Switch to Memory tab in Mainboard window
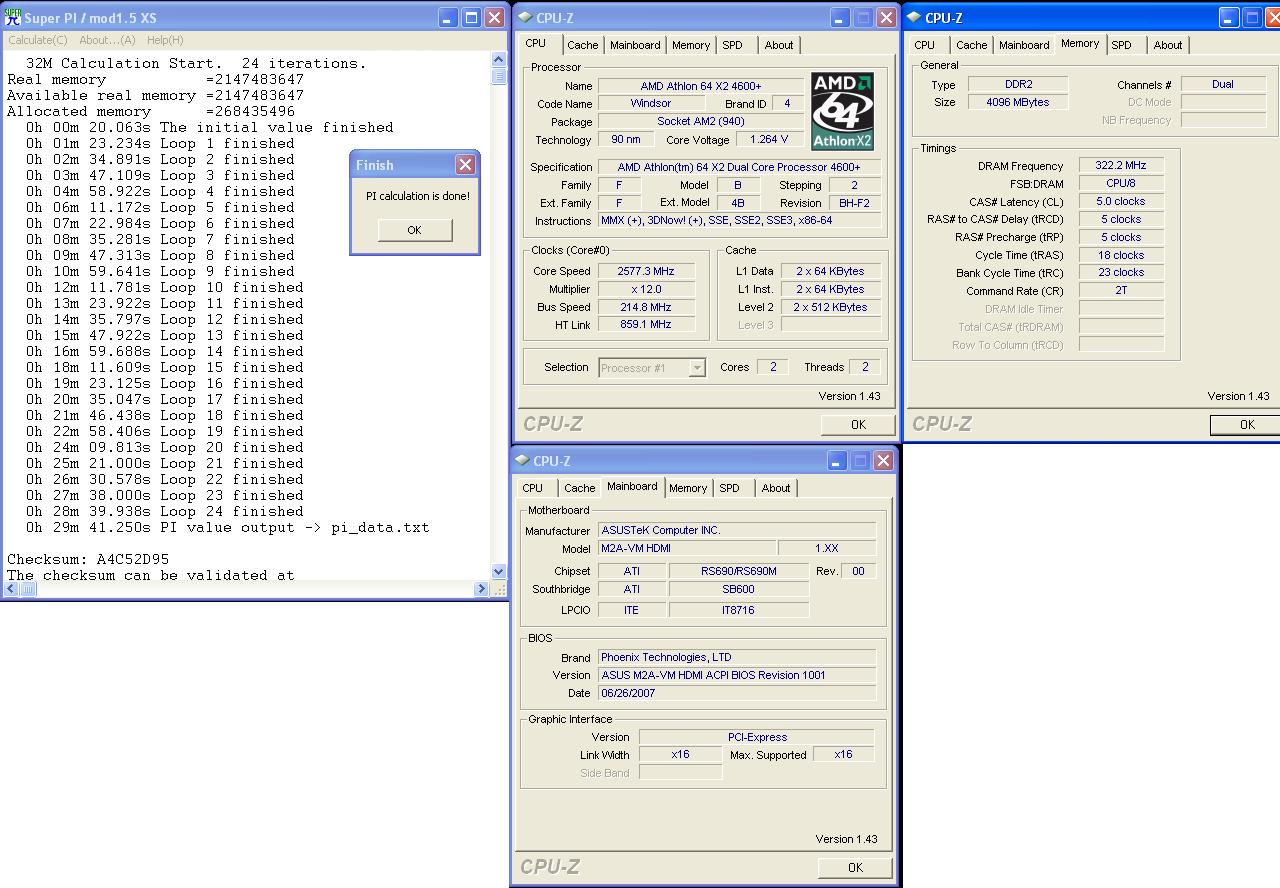This screenshot has width=1280, height=888. pos(688,488)
